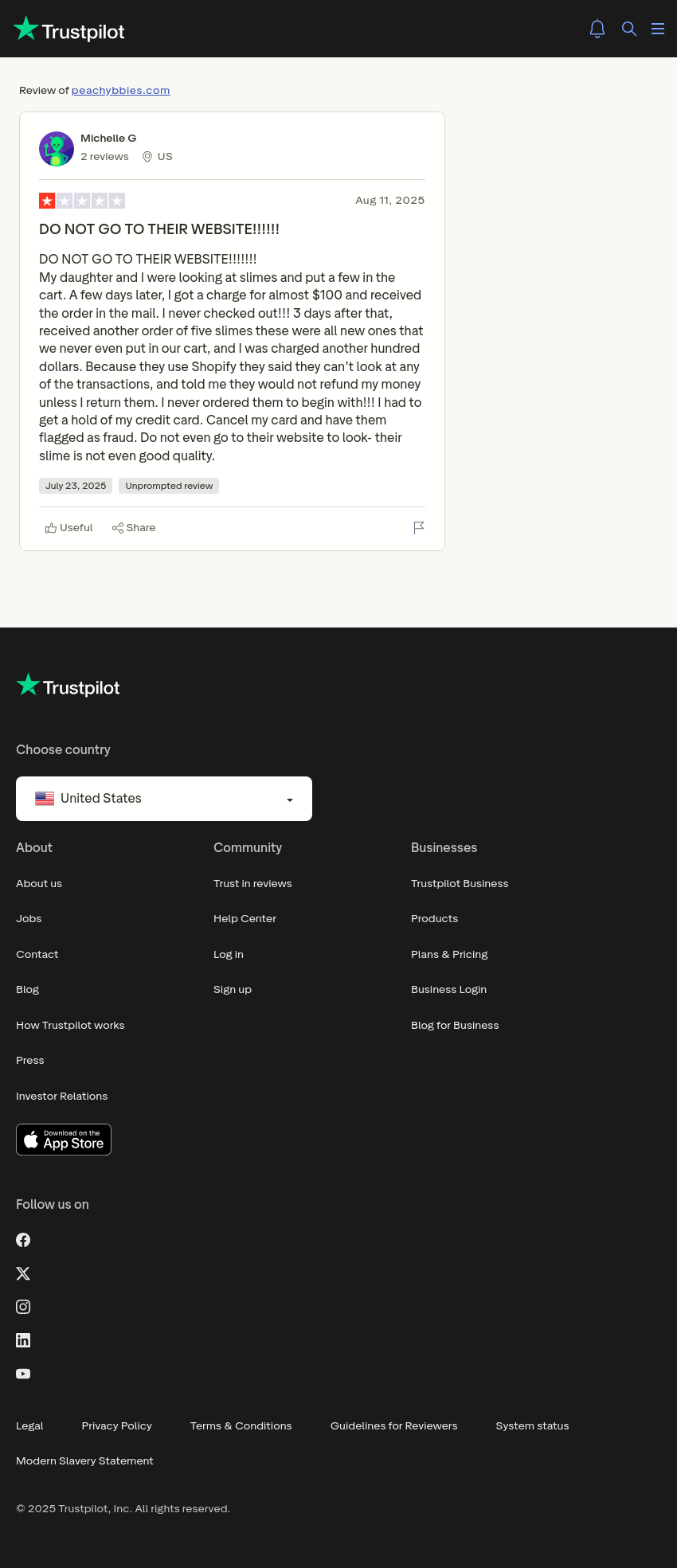Open Modern Slavery Statement link
The image size is (677, 1568).
click(x=84, y=1460)
